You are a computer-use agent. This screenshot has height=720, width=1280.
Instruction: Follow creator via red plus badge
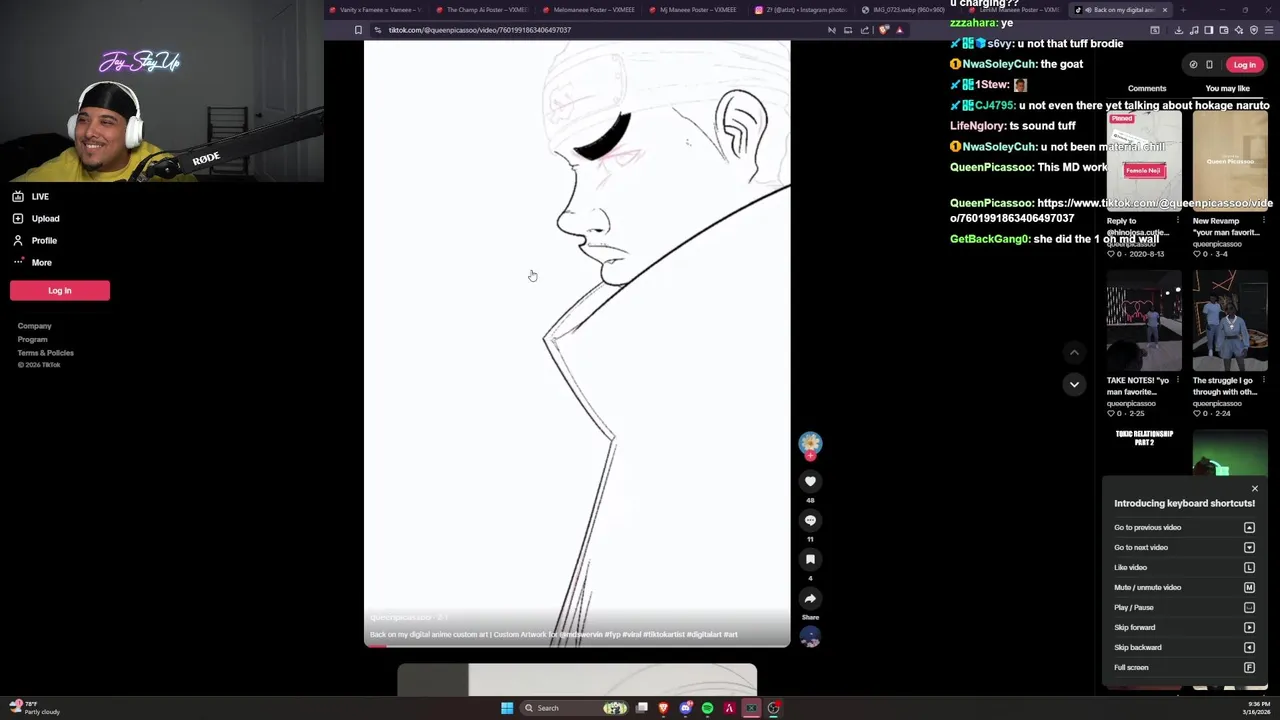[x=810, y=456]
